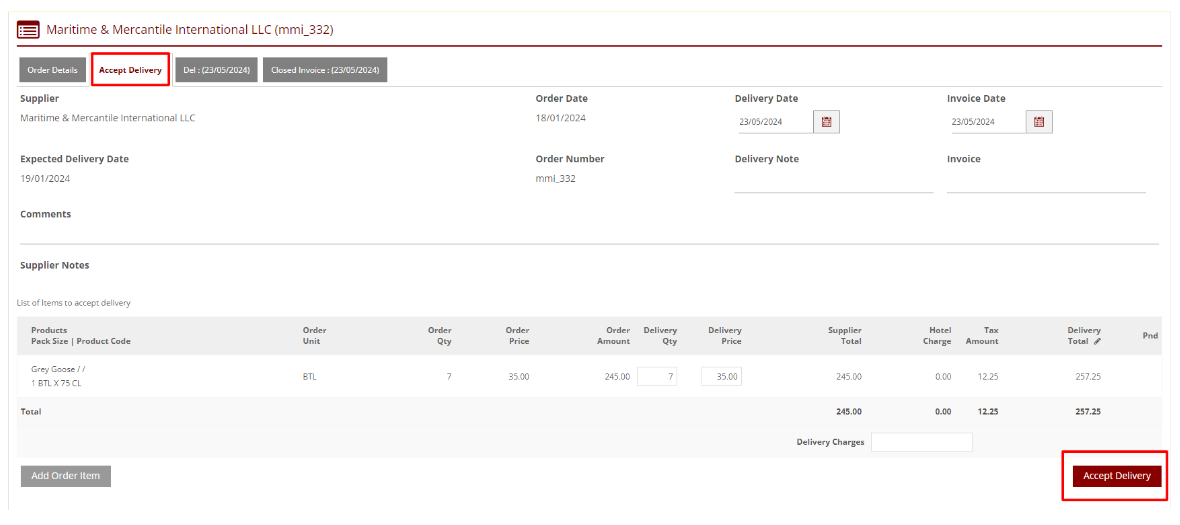Click the dark red Accept Delivery button
Screen dimensions: 1180x525
coord(1116,476)
